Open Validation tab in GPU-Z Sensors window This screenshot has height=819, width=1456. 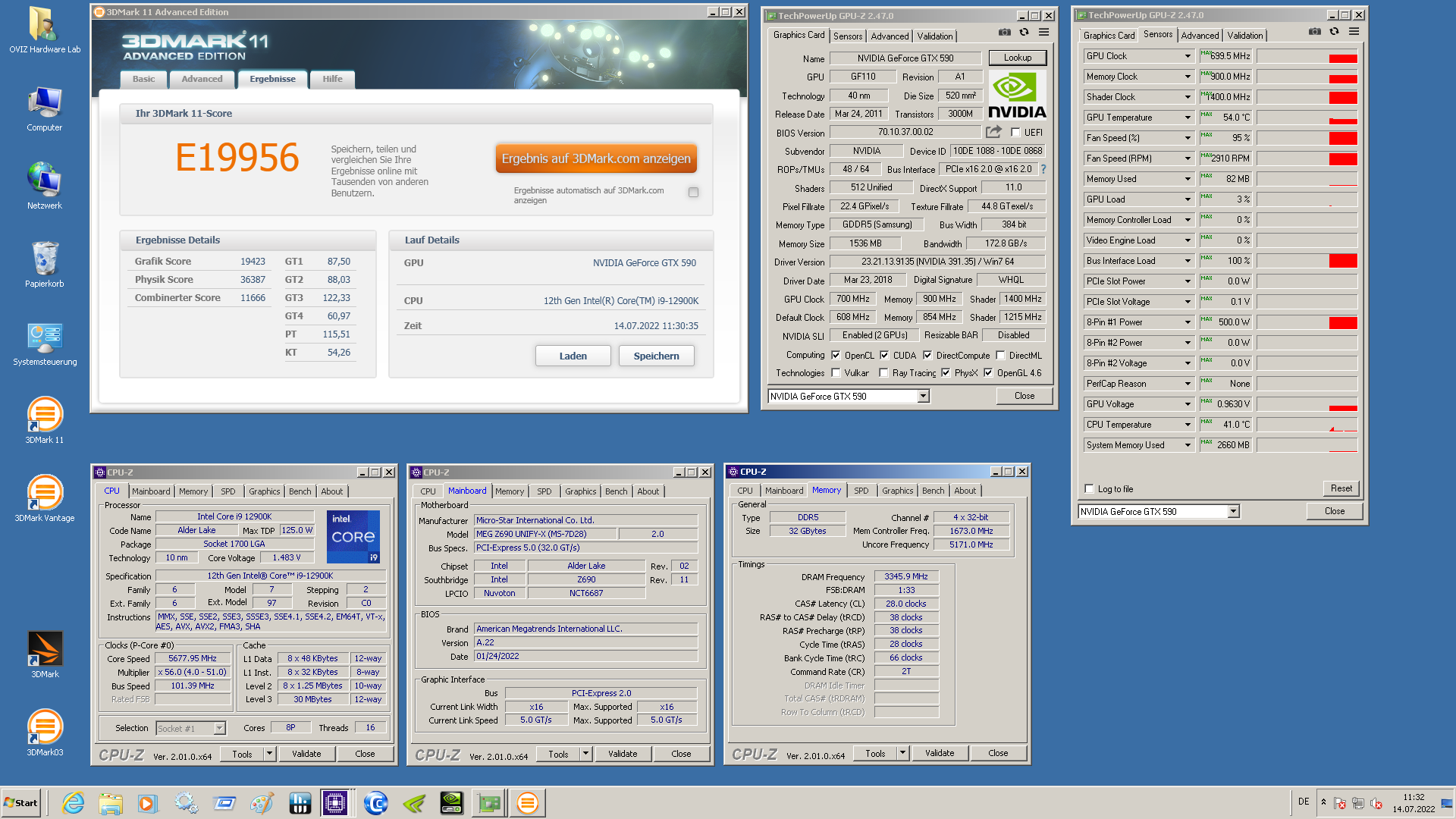(x=1245, y=35)
